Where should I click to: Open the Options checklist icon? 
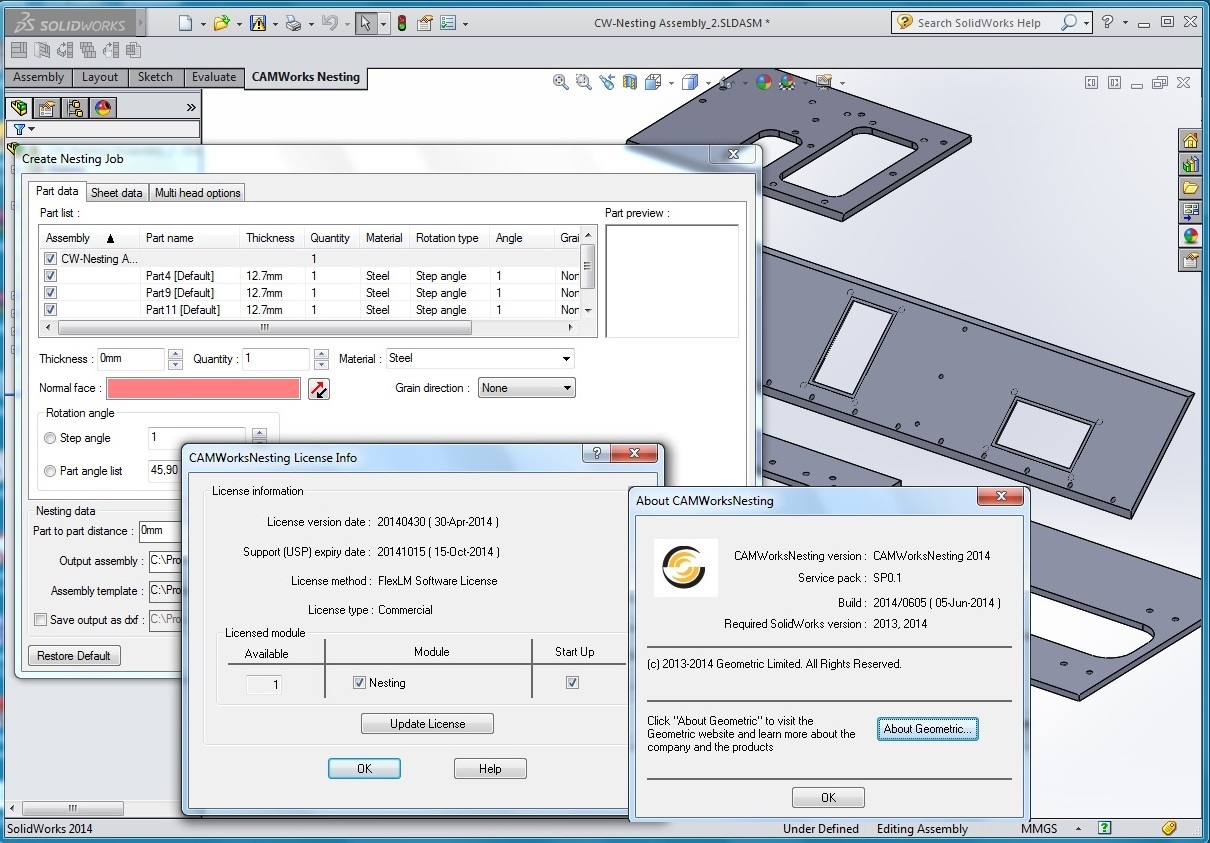(448, 23)
